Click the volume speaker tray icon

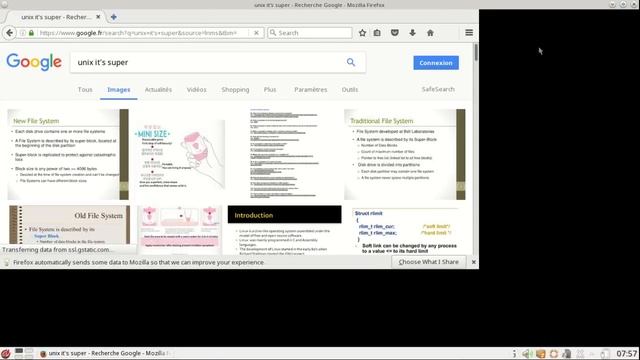tap(526, 354)
